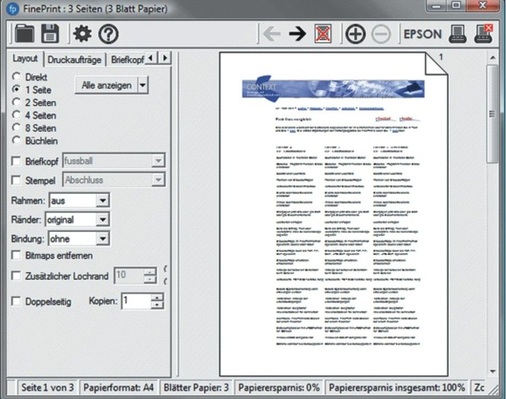The height and width of the screenshot is (399, 506).
Task: Increase Kopien with the up stepper arrow
Action: pyautogui.click(x=157, y=297)
